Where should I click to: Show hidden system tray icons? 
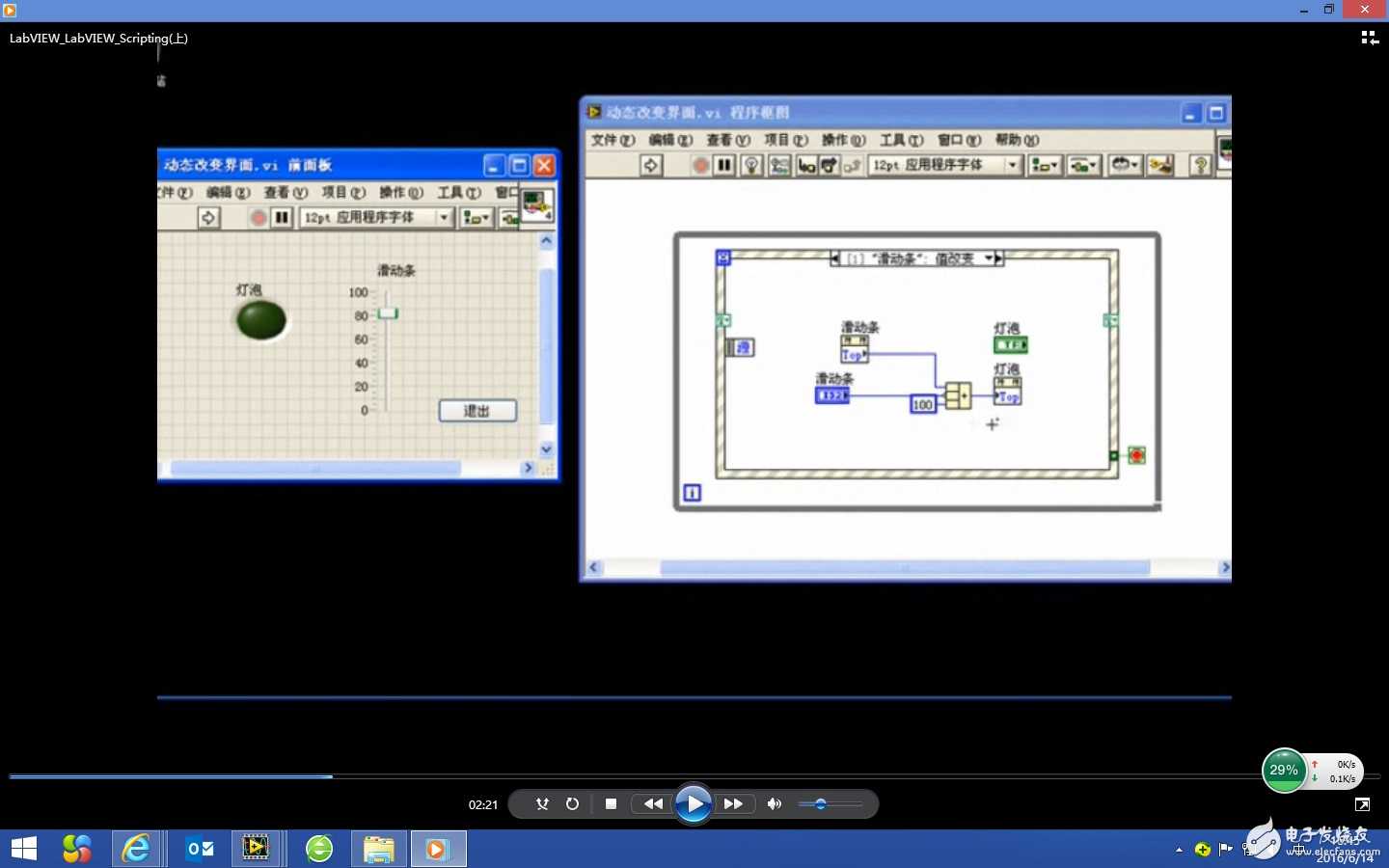click(1179, 850)
